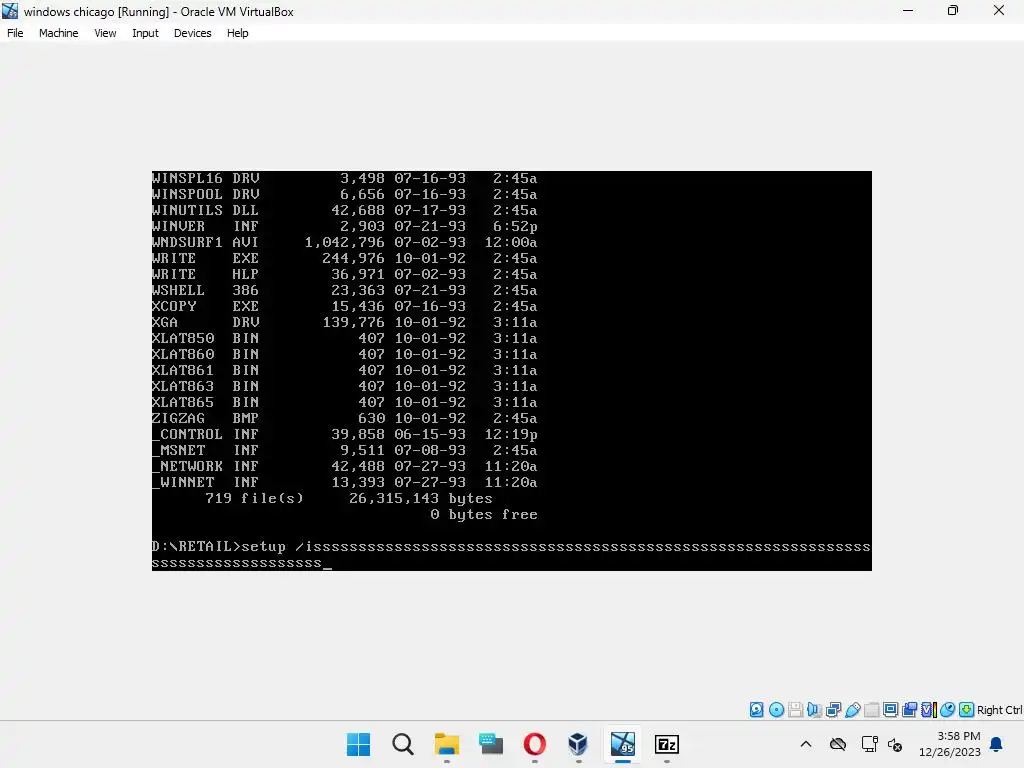Click the optical disk status icon

coord(776,710)
